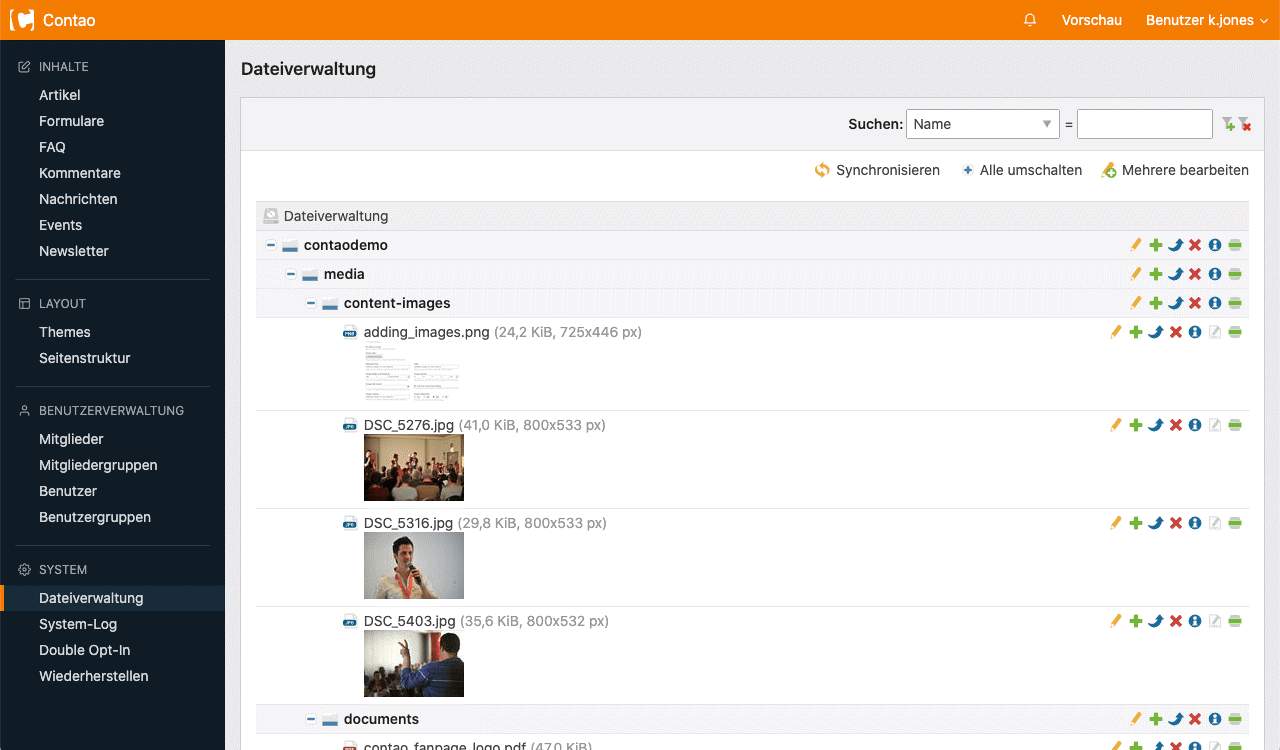Image resolution: width=1280 pixels, height=750 pixels.
Task: Click the blue move arrow icon for DSC_5403.jpg
Action: coord(1155,621)
